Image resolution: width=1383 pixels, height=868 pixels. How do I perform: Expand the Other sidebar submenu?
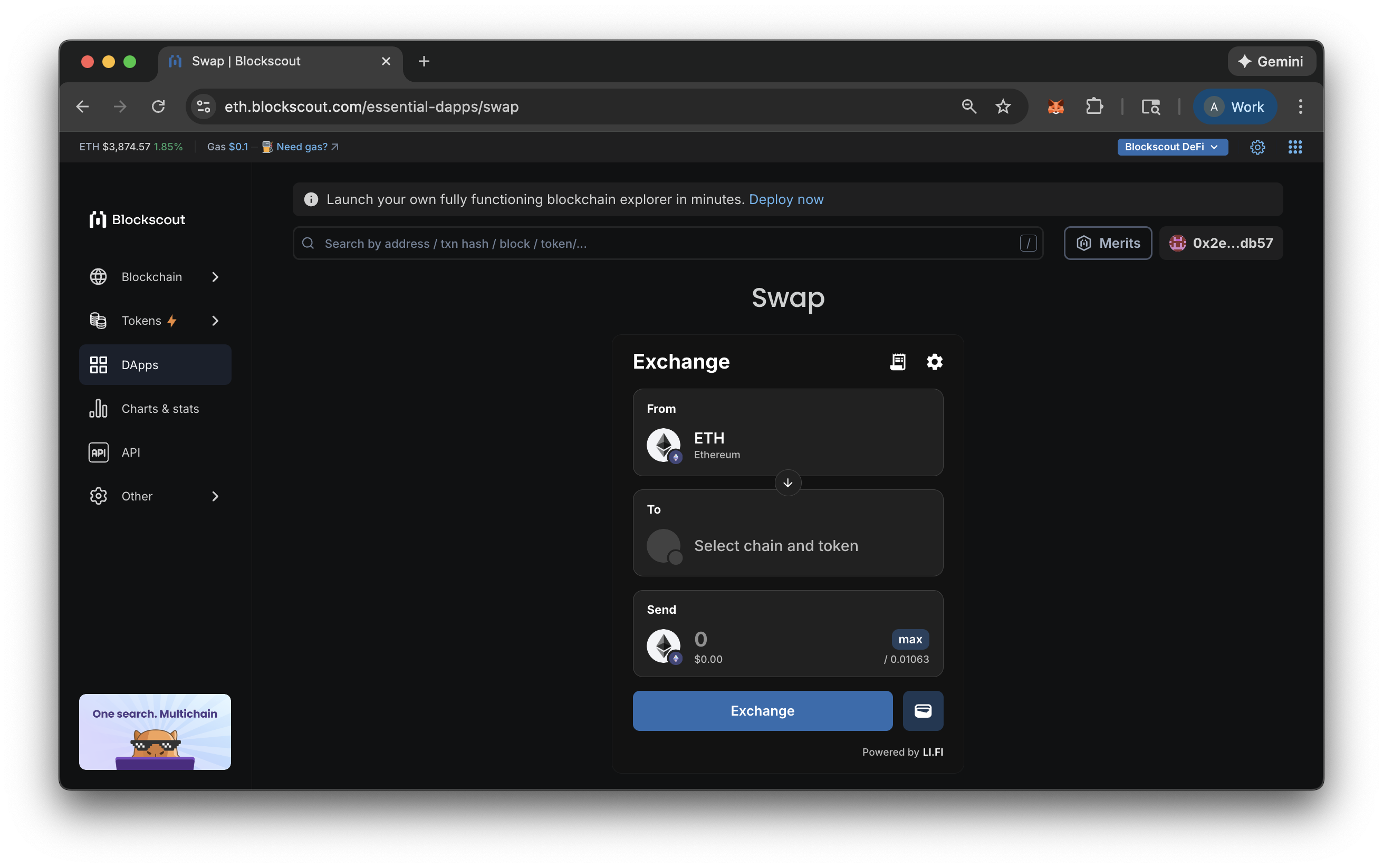(137, 496)
